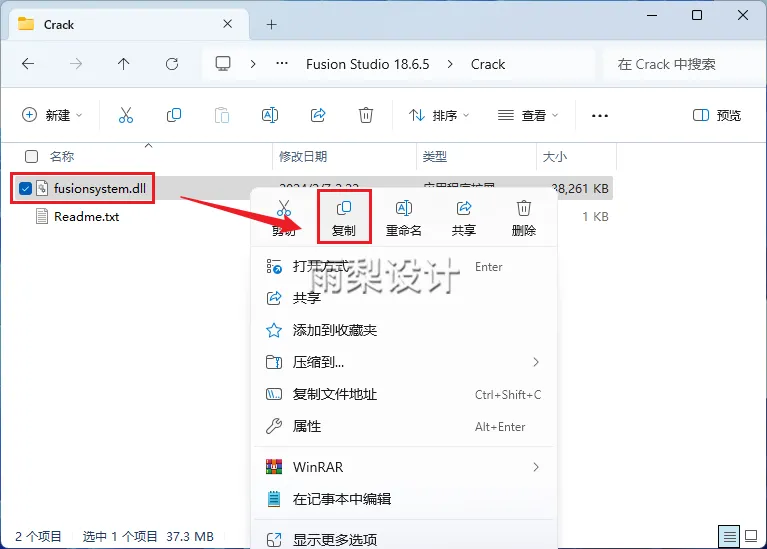Open toolbar See more ellipsis menu
The height and width of the screenshot is (549, 767).
point(600,116)
